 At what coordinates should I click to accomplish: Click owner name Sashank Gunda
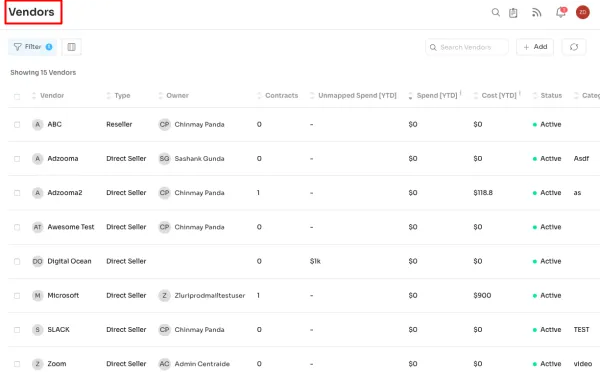199,158
